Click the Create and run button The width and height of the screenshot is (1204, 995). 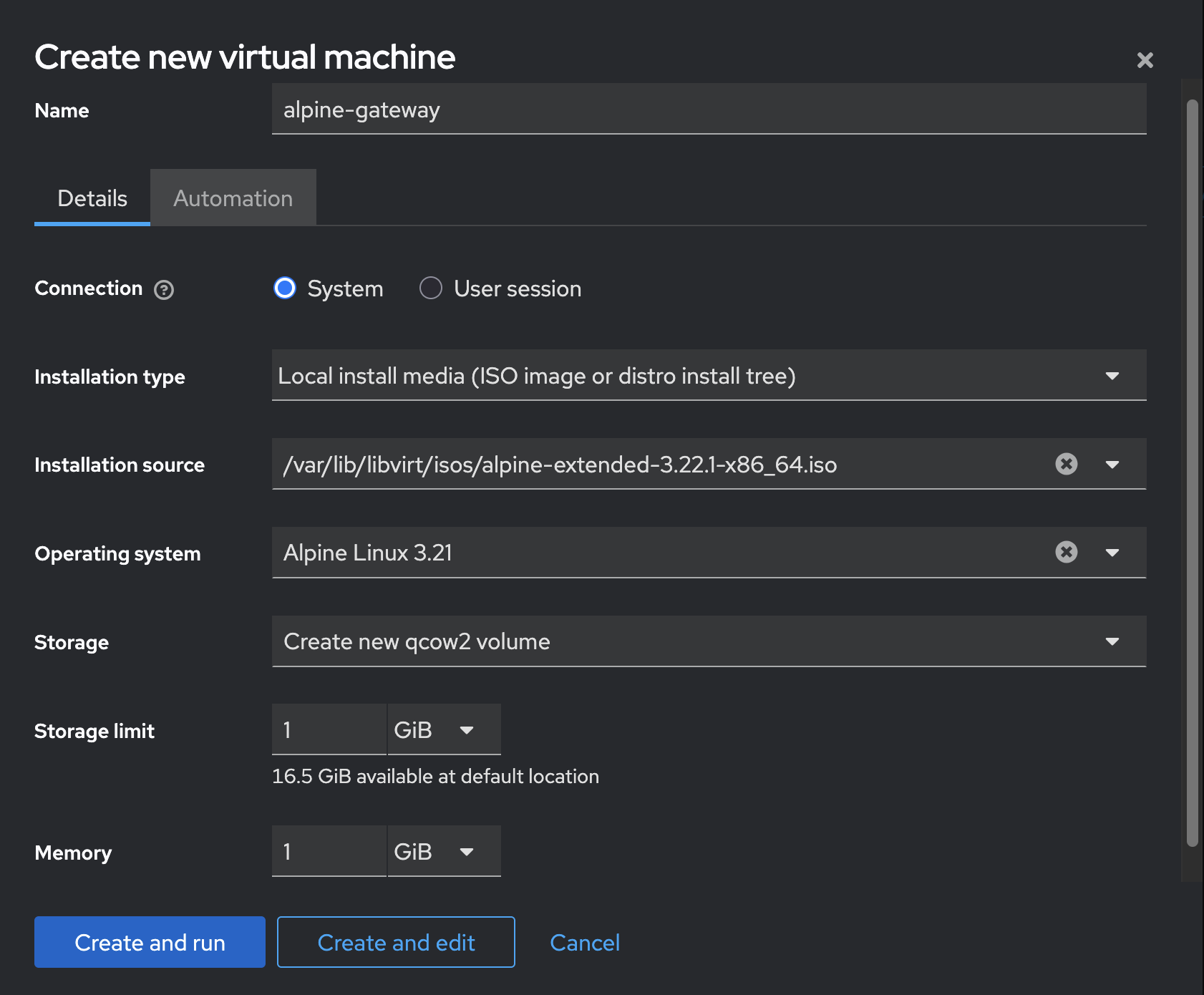pos(149,942)
